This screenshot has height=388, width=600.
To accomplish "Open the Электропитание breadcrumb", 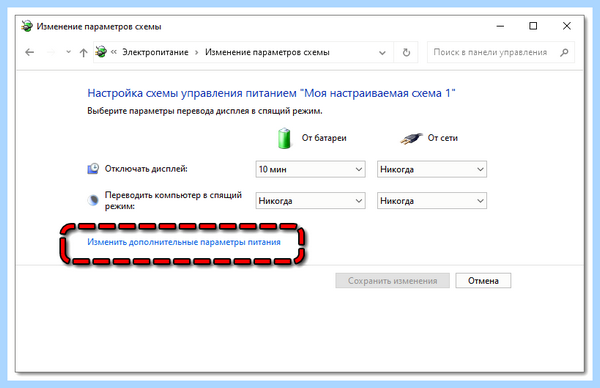I will click(x=155, y=52).
